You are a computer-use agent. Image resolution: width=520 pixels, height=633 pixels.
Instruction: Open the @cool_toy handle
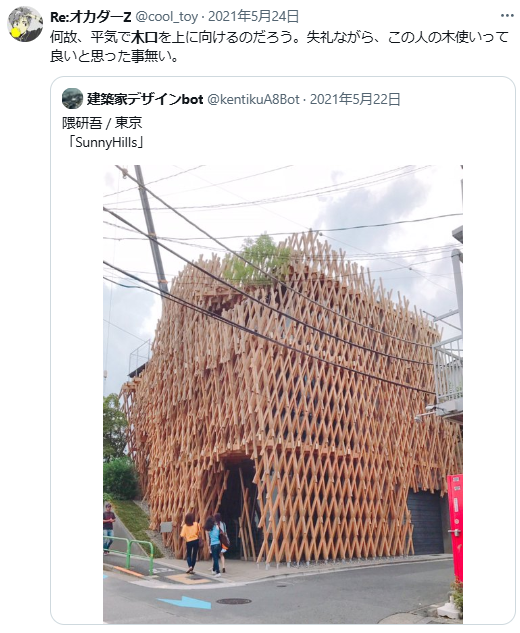166,17
